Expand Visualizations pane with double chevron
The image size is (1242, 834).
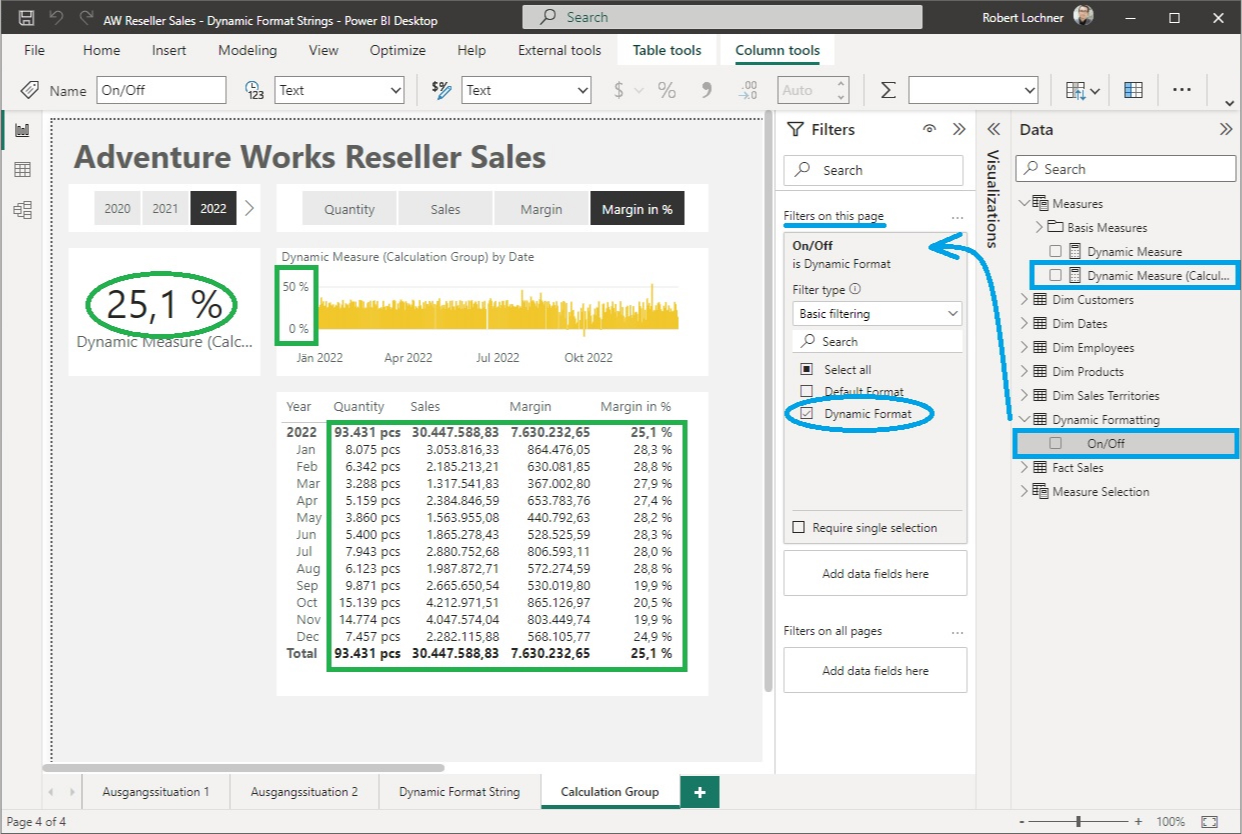coord(993,129)
